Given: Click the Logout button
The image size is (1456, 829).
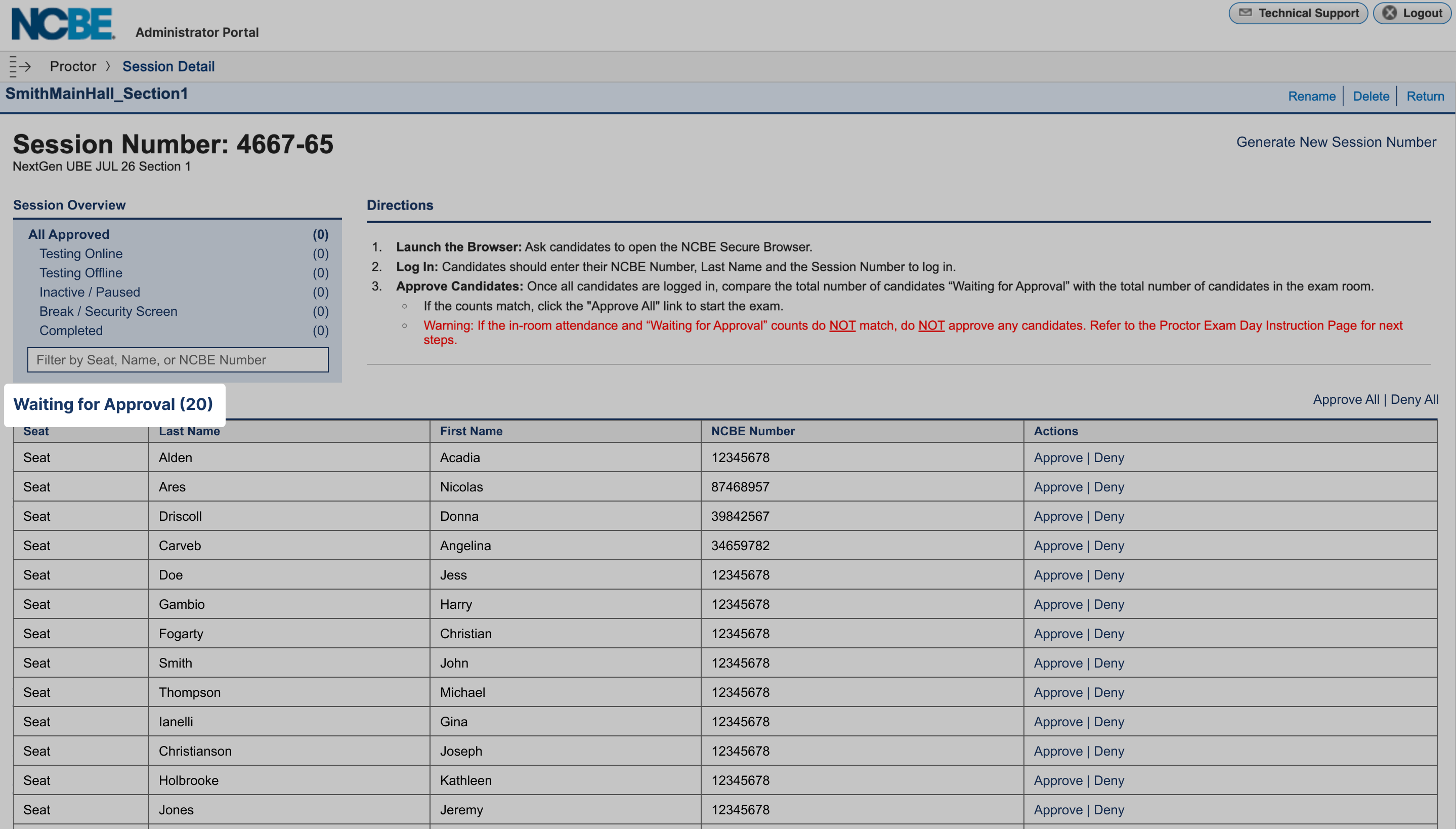Looking at the screenshot, I should click(x=1412, y=13).
